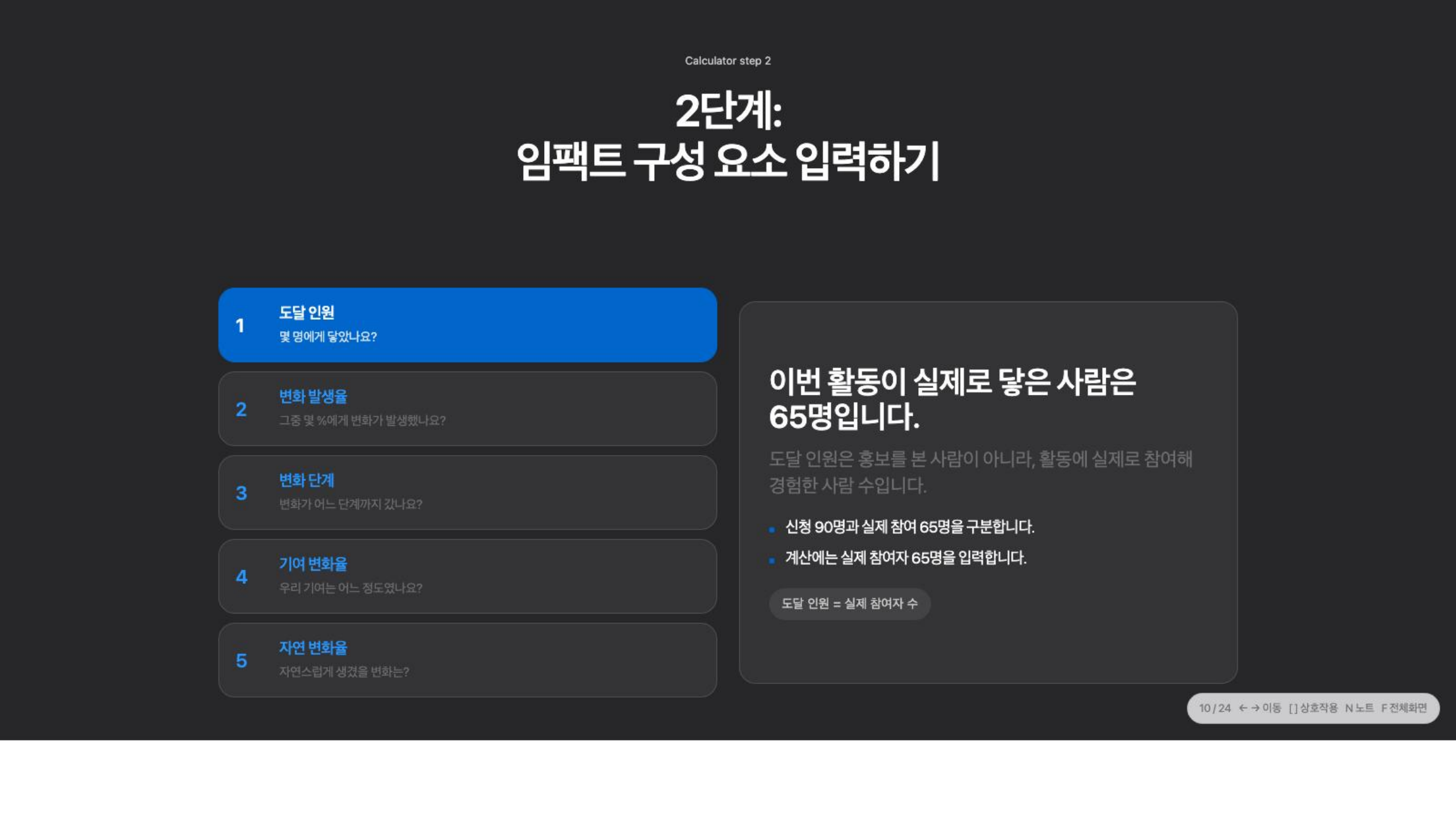Switch to the 변화 단계 step
The height and width of the screenshot is (819, 1456).
click(467, 492)
